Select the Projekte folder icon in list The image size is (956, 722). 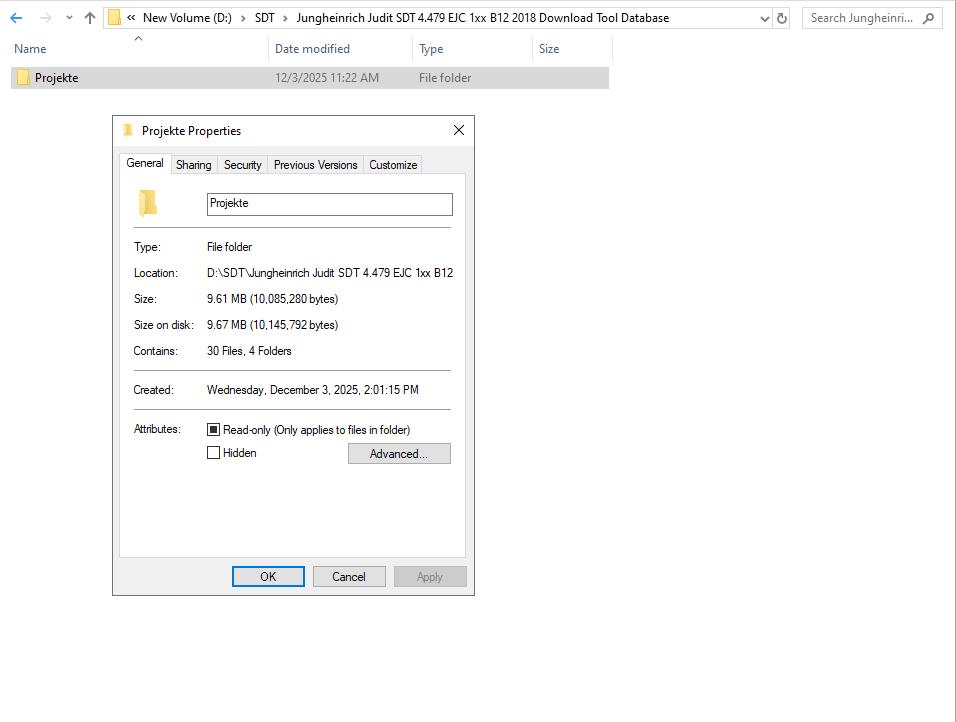tap(23, 77)
